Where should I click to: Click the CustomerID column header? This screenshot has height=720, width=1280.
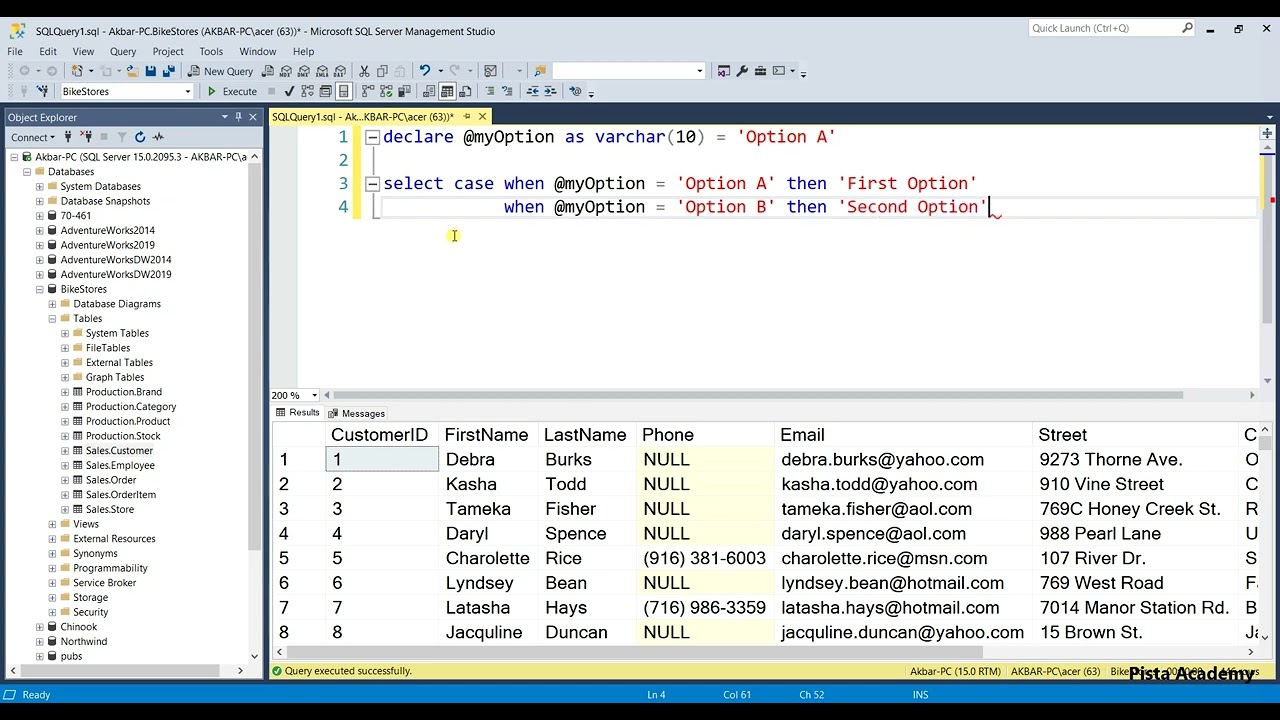(x=382, y=435)
